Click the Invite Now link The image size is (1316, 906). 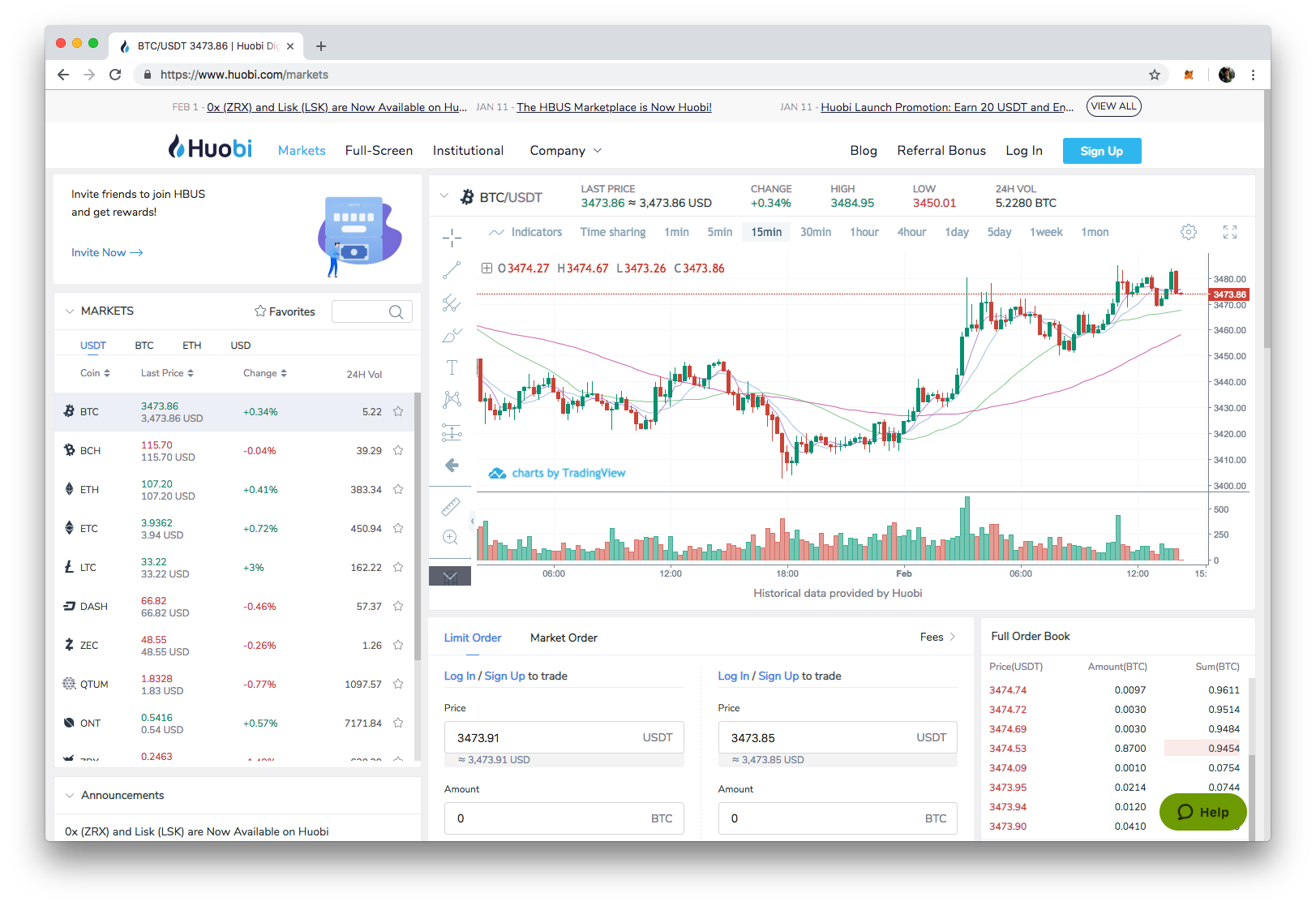pos(107,253)
